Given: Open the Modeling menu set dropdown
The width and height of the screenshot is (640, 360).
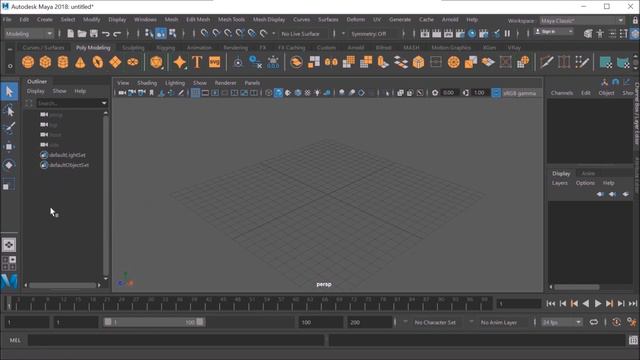Looking at the screenshot, I should [29, 33].
